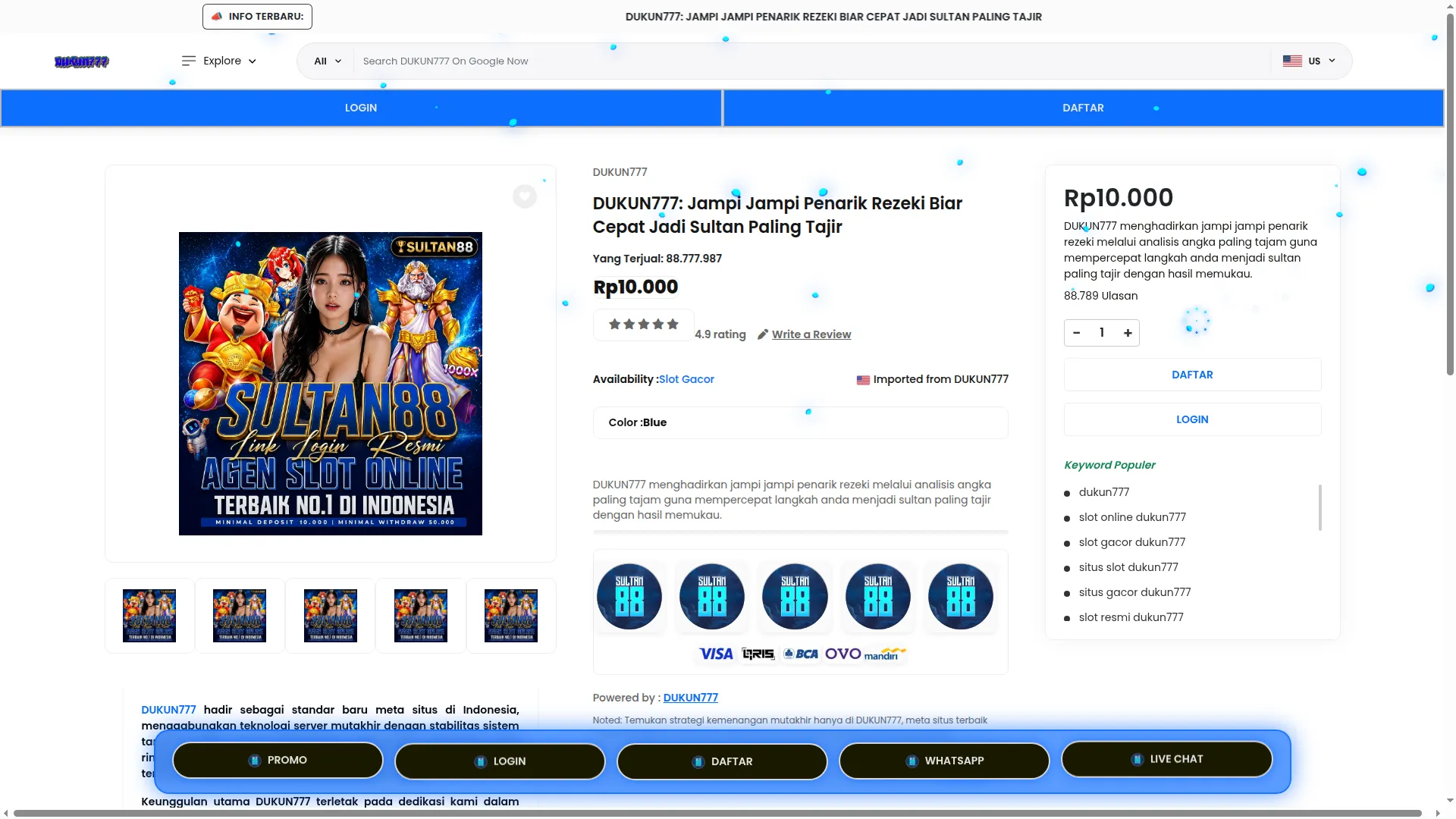
Task: Open the blue LOGIN tab in the top bar
Action: pyautogui.click(x=361, y=108)
